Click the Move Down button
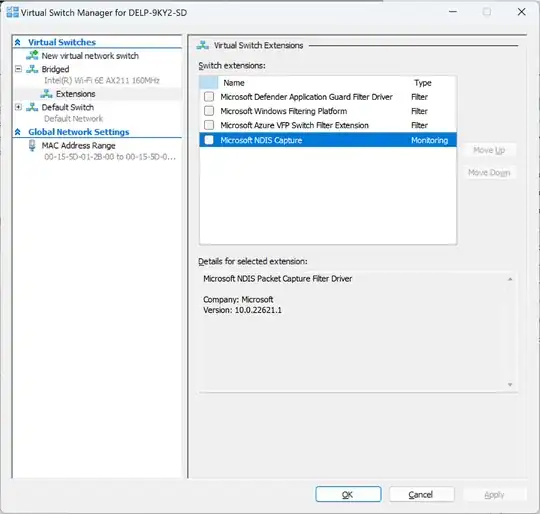540x514 pixels. tap(489, 172)
